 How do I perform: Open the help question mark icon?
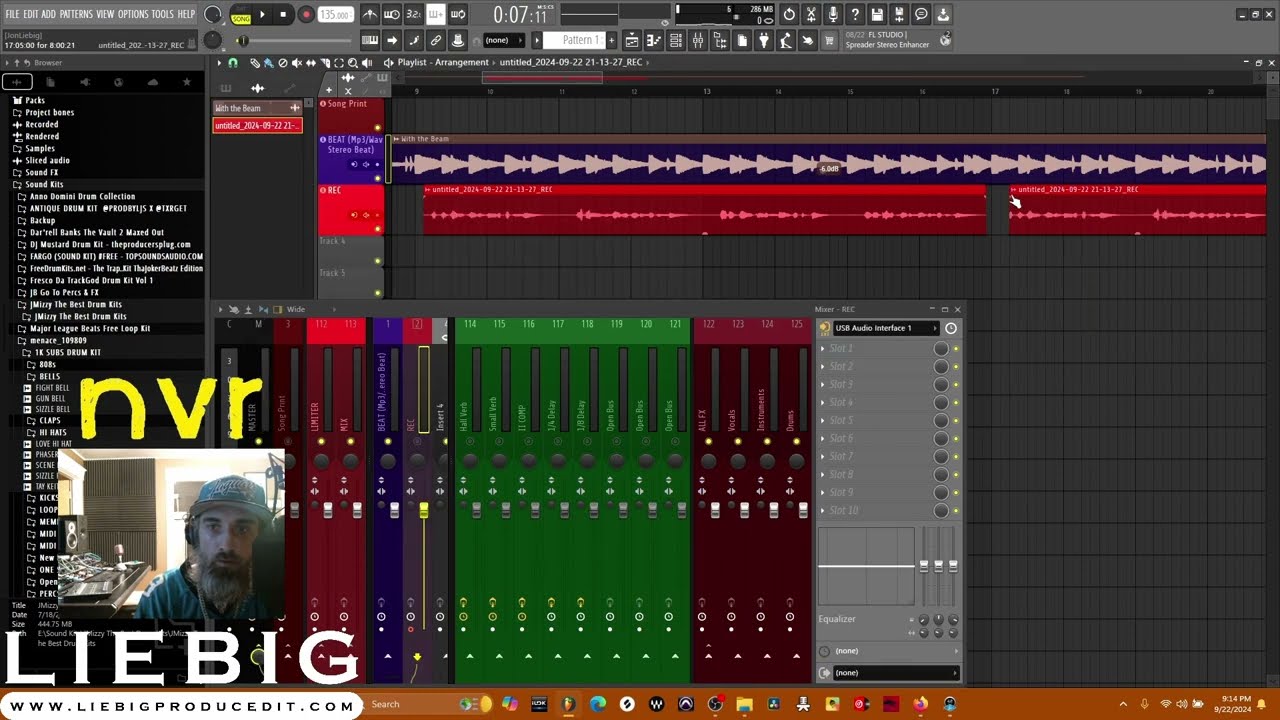[855, 15]
